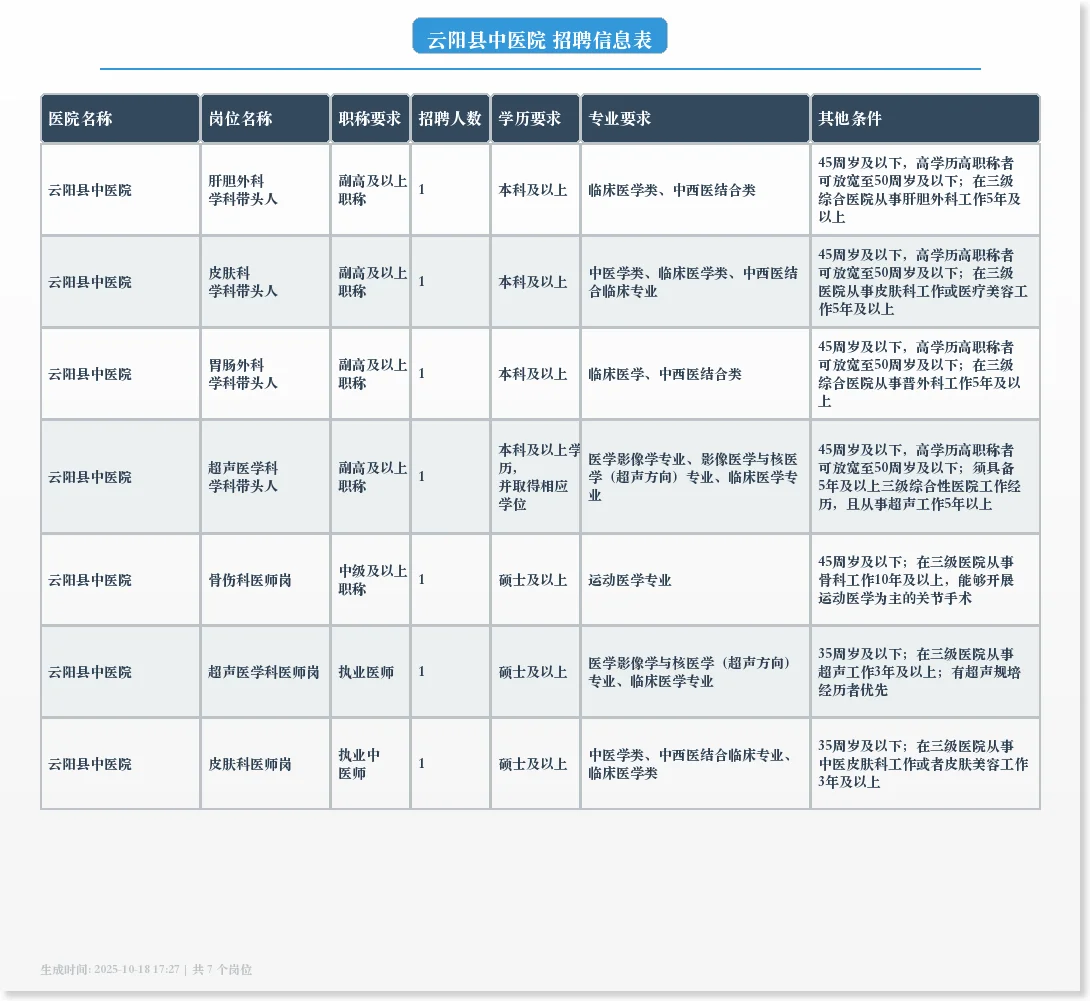Click recruit number 1 in 肝胆外科 row

(450, 190)
